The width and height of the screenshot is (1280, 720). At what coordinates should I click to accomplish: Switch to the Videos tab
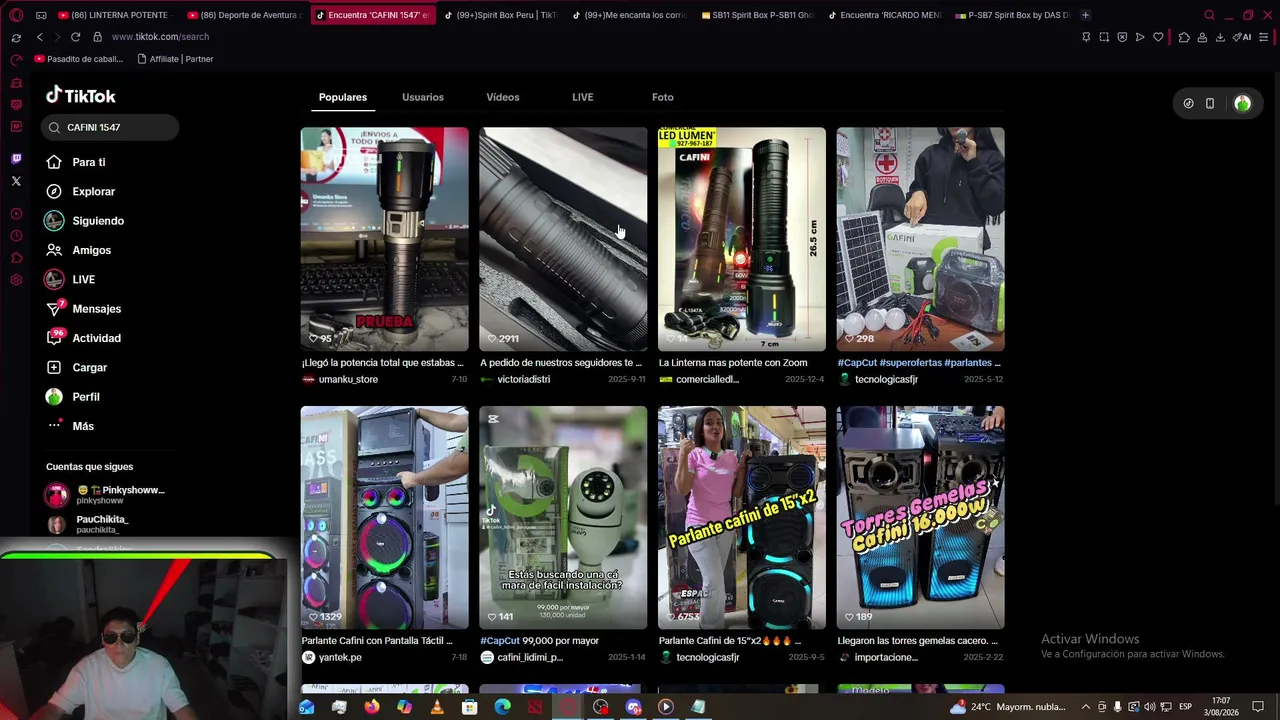coord(503,97)
